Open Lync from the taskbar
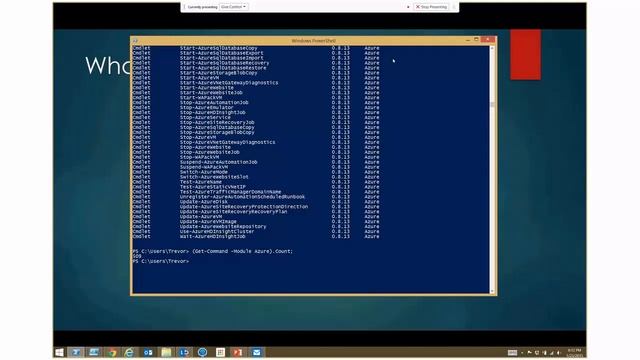This screenshot has height=360, width=640. click(x=184, y=352)
